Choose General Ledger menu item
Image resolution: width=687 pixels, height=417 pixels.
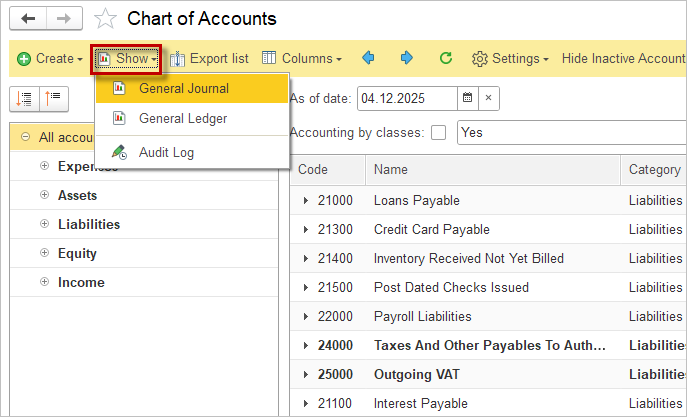coord(183,118)
